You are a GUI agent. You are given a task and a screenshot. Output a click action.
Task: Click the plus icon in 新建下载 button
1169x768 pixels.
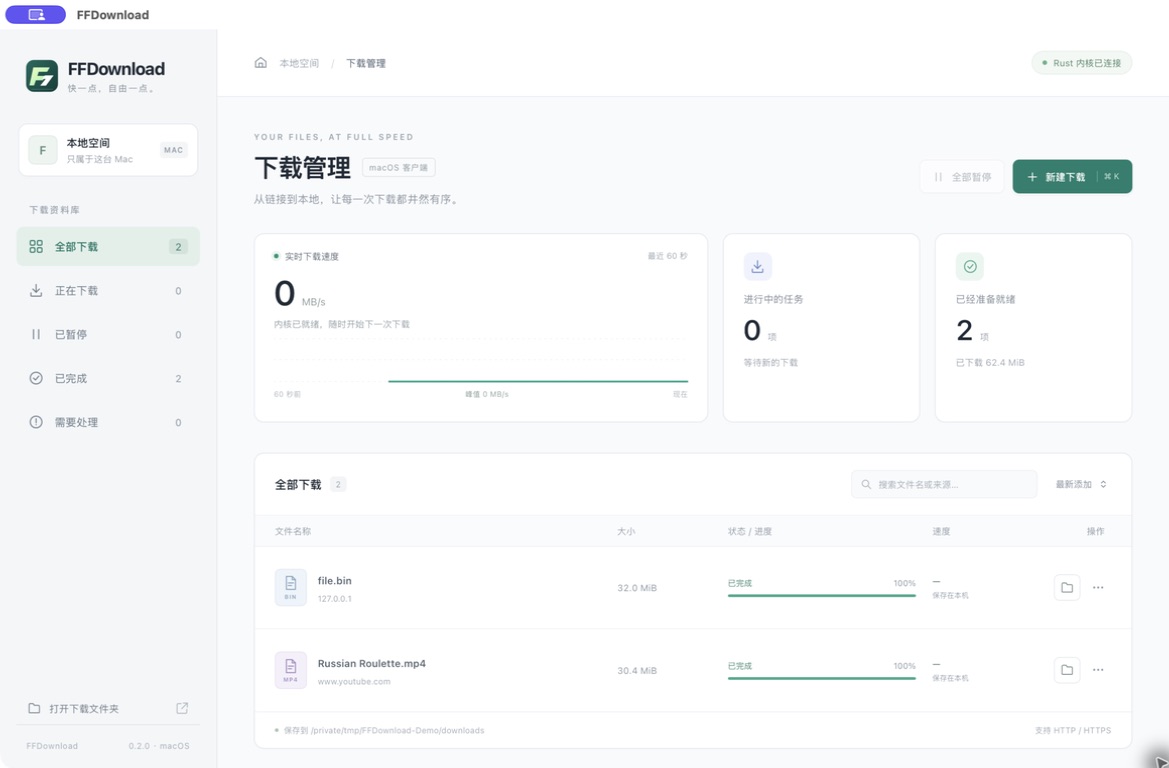pyautogui.click(x=1033, y=177)
